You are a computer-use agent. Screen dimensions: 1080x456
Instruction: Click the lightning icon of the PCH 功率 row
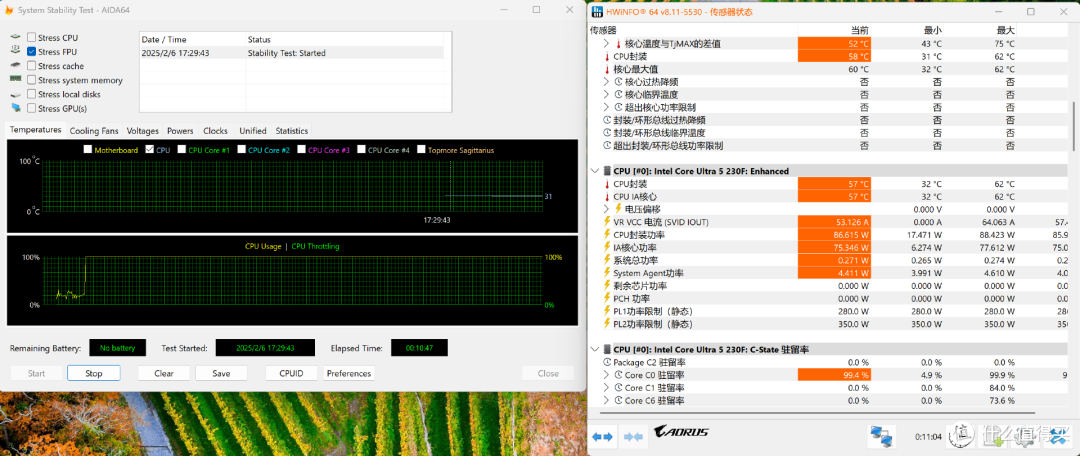coord(607,298)
